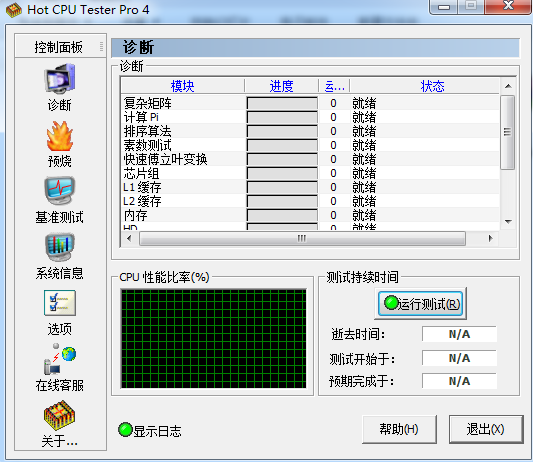Select the 芯片组 module row
Viewport: 533px width, 462px height.
[310, 173]
